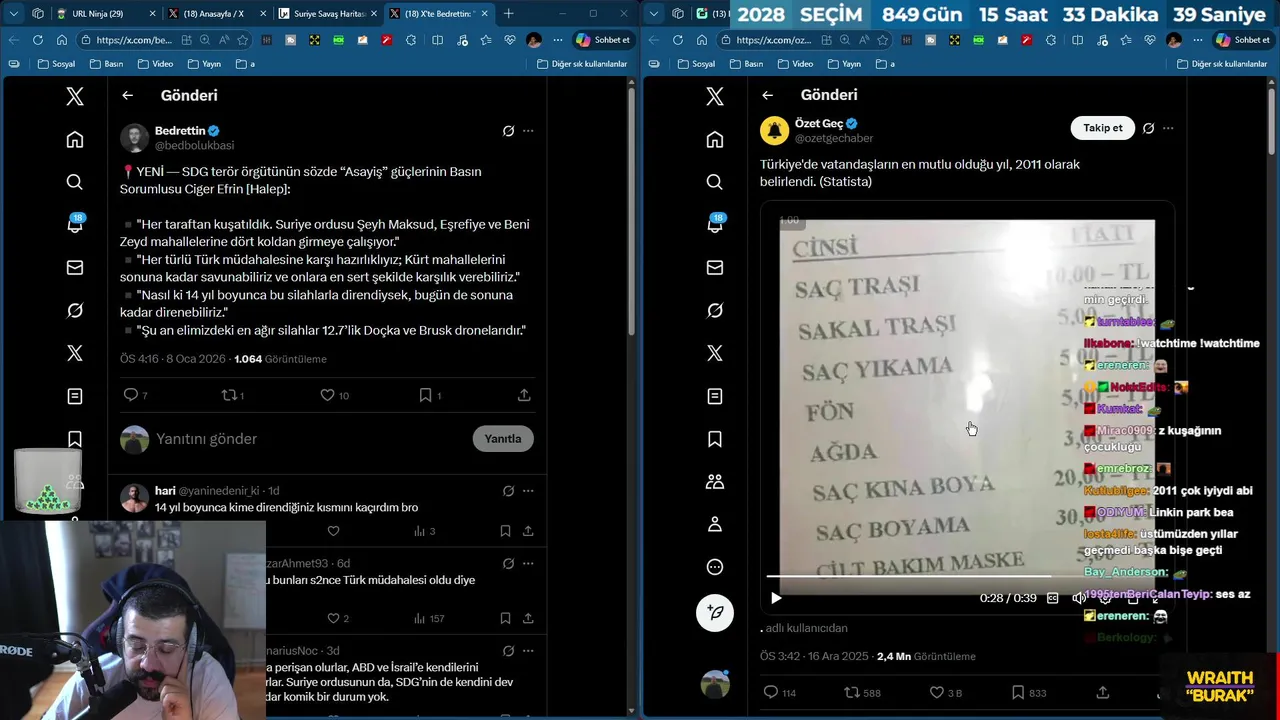Repost Özet Geç post showing 588
1280x720 pixels.
pos(852,692)
